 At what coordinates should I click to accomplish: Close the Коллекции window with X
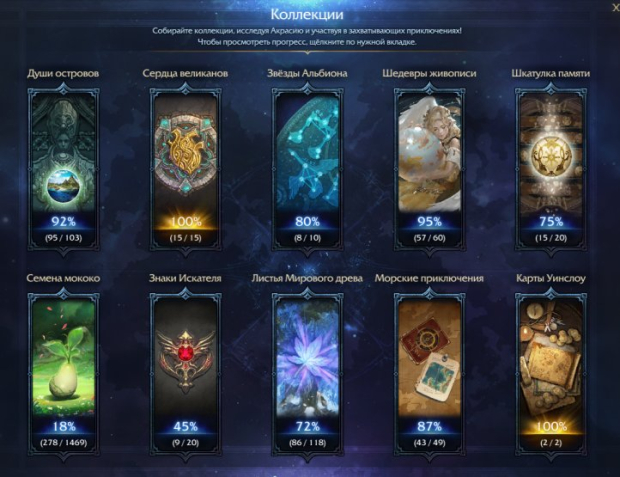[x=616, y=8]
